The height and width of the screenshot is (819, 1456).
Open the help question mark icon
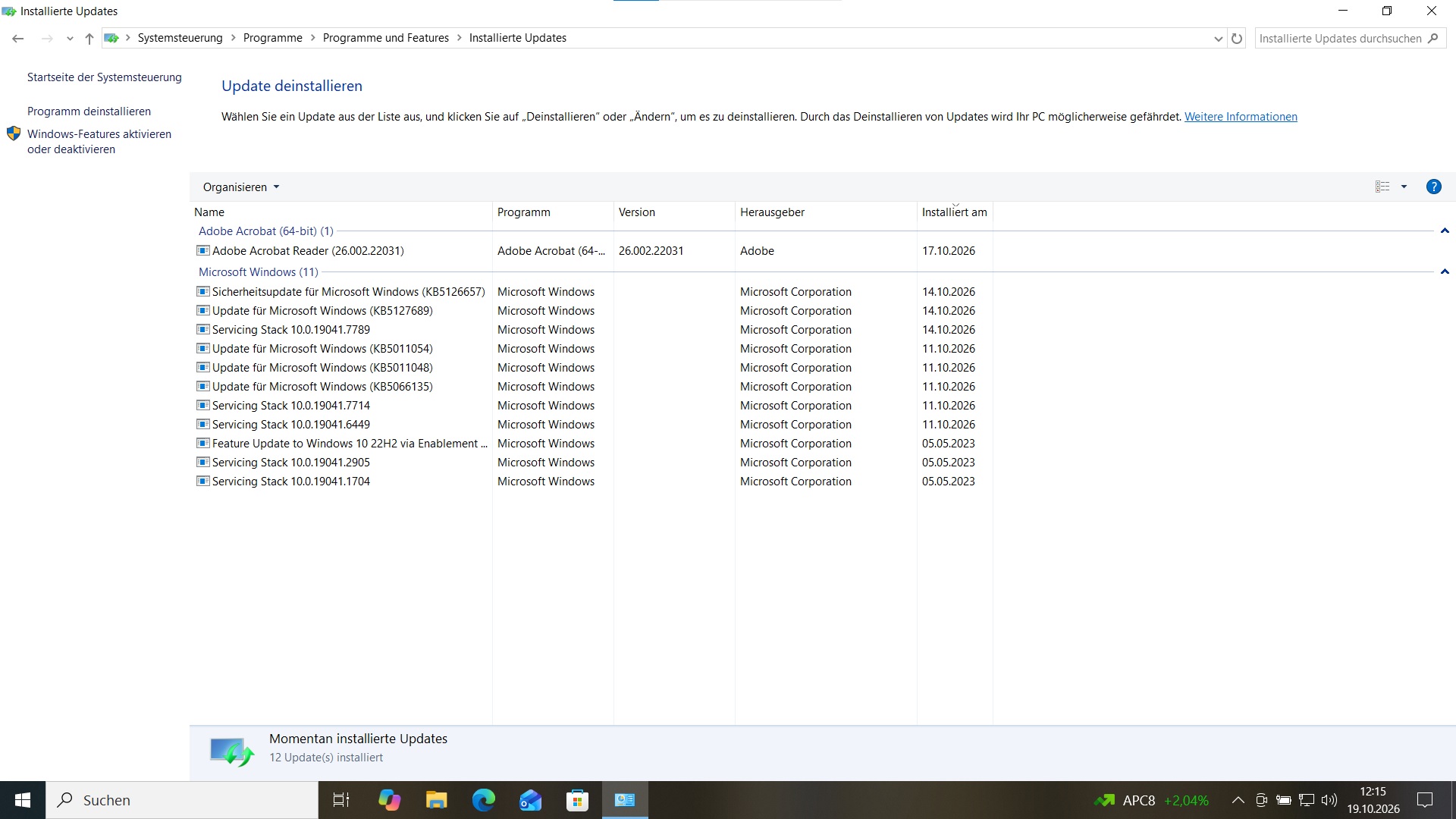pyautogui.click(x=1433, y=187)
